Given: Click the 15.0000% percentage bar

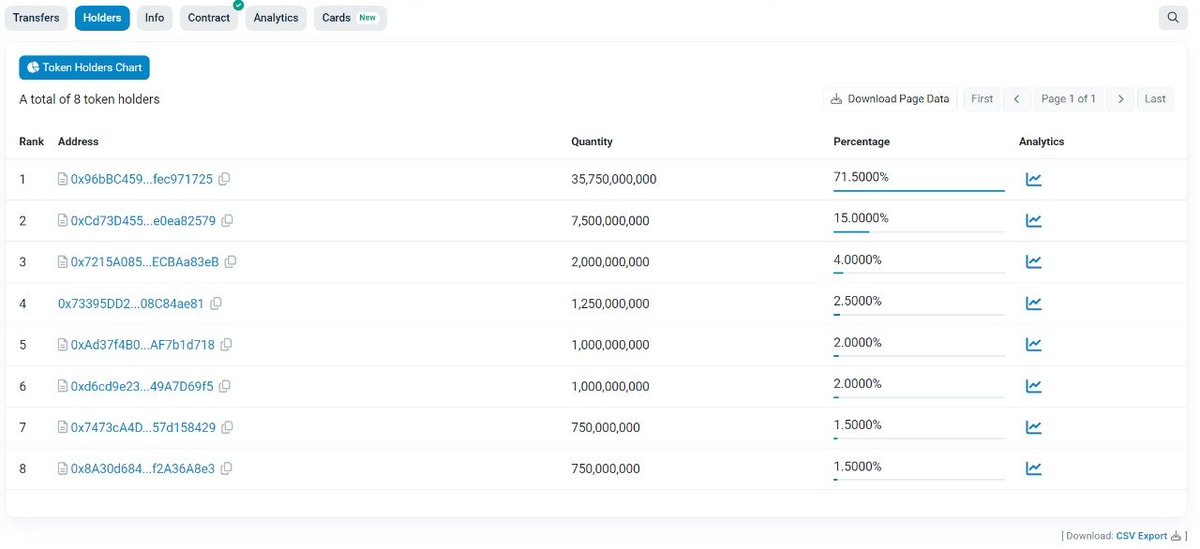Looking at the screenshot, I should coord(919,231).
